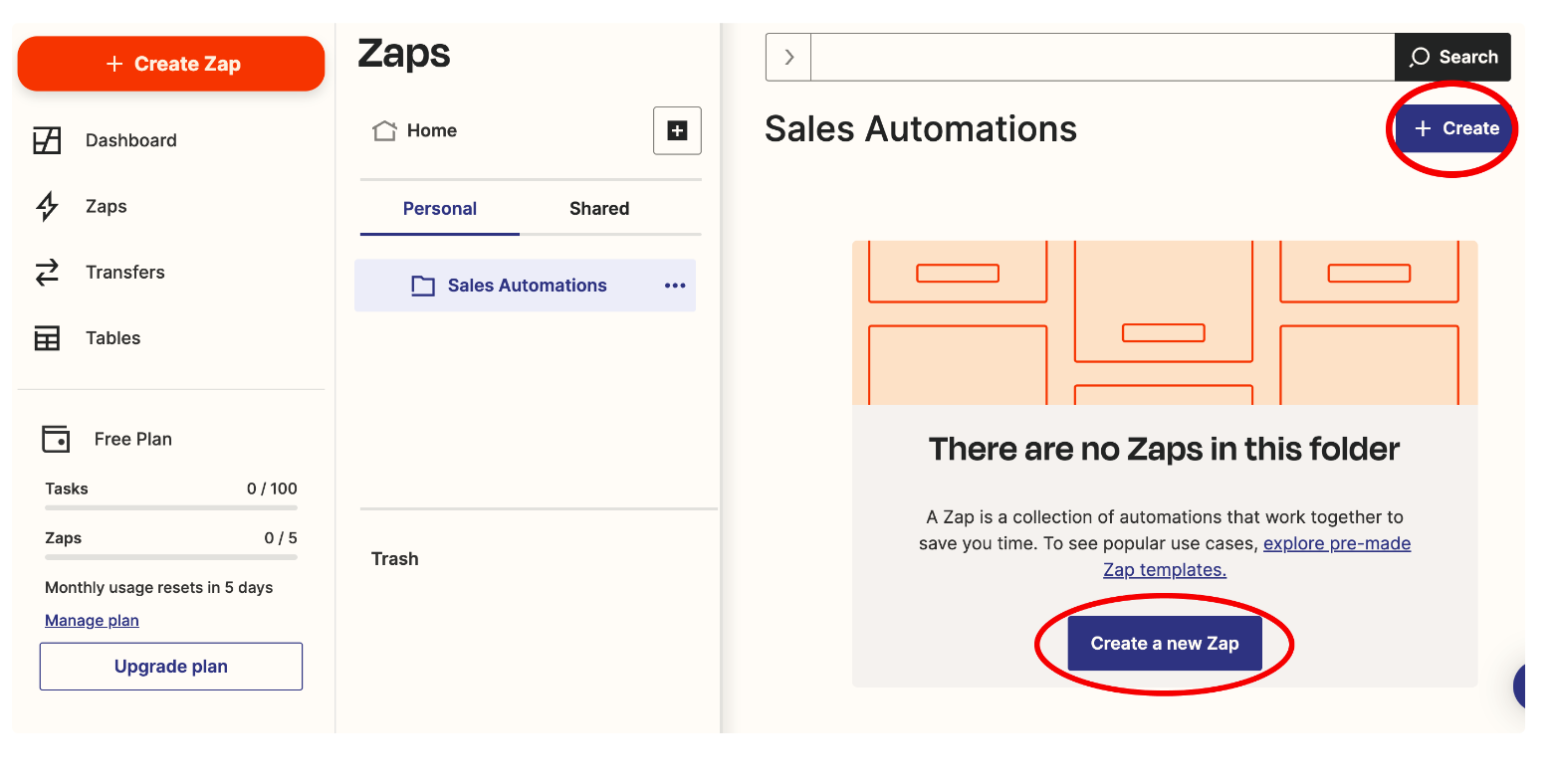1557x784 pixels.
Task: Open Sales Automations folder options menu
Action: coord(675,286)
